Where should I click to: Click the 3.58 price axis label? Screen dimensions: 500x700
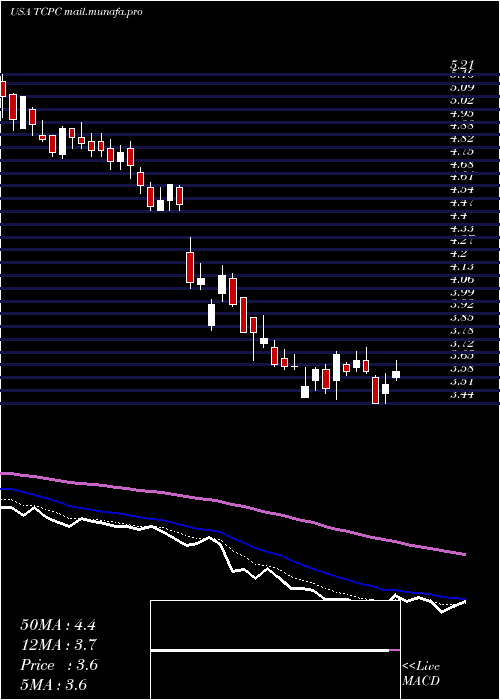(x=462, y=369)
